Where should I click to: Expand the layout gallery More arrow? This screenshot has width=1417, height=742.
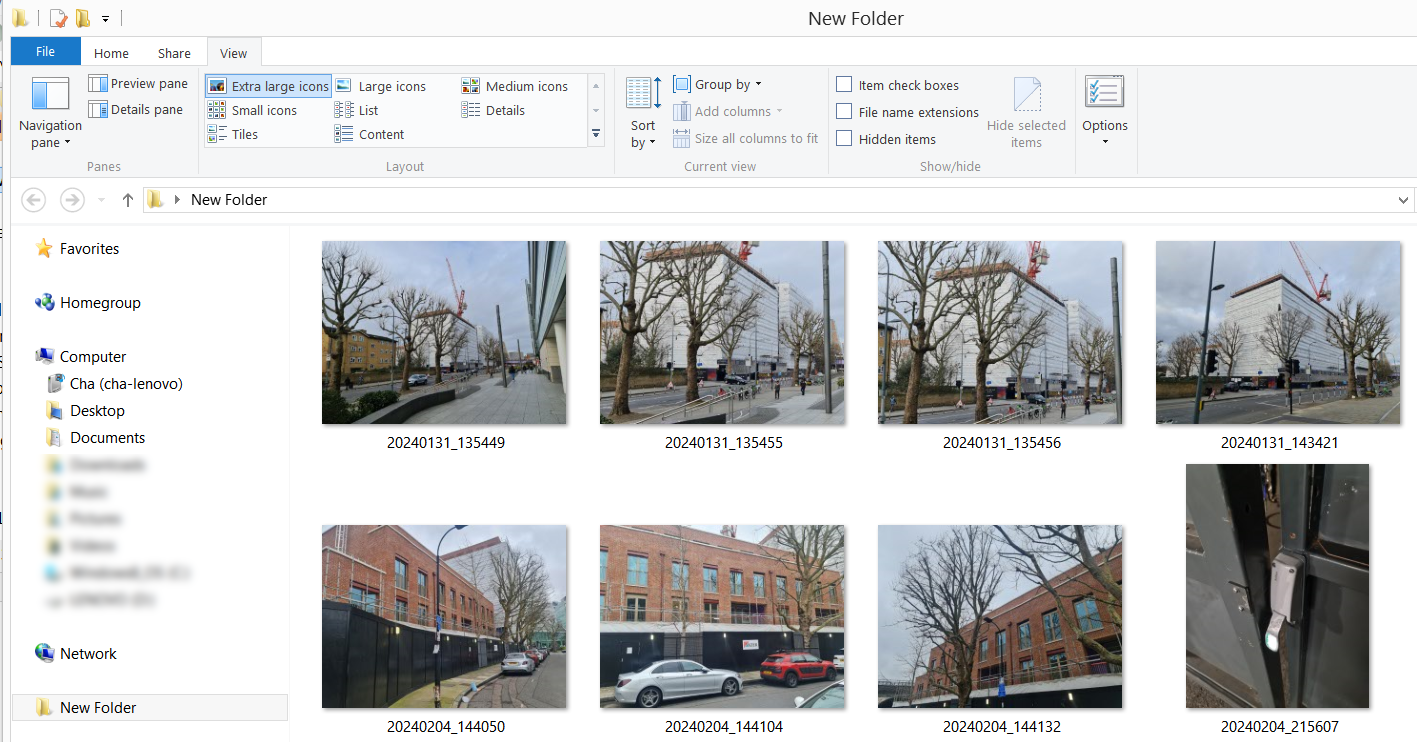(x=596, y=134)
